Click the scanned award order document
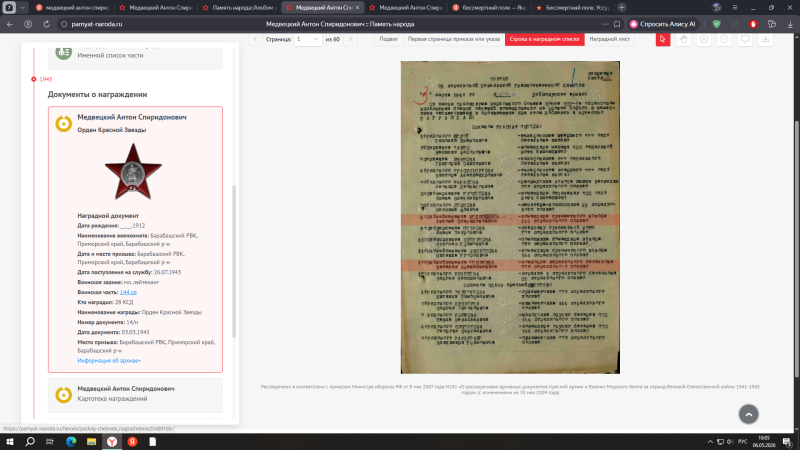Image resolution: width=800 pixels, height=450 pixels. click(510, 217)
